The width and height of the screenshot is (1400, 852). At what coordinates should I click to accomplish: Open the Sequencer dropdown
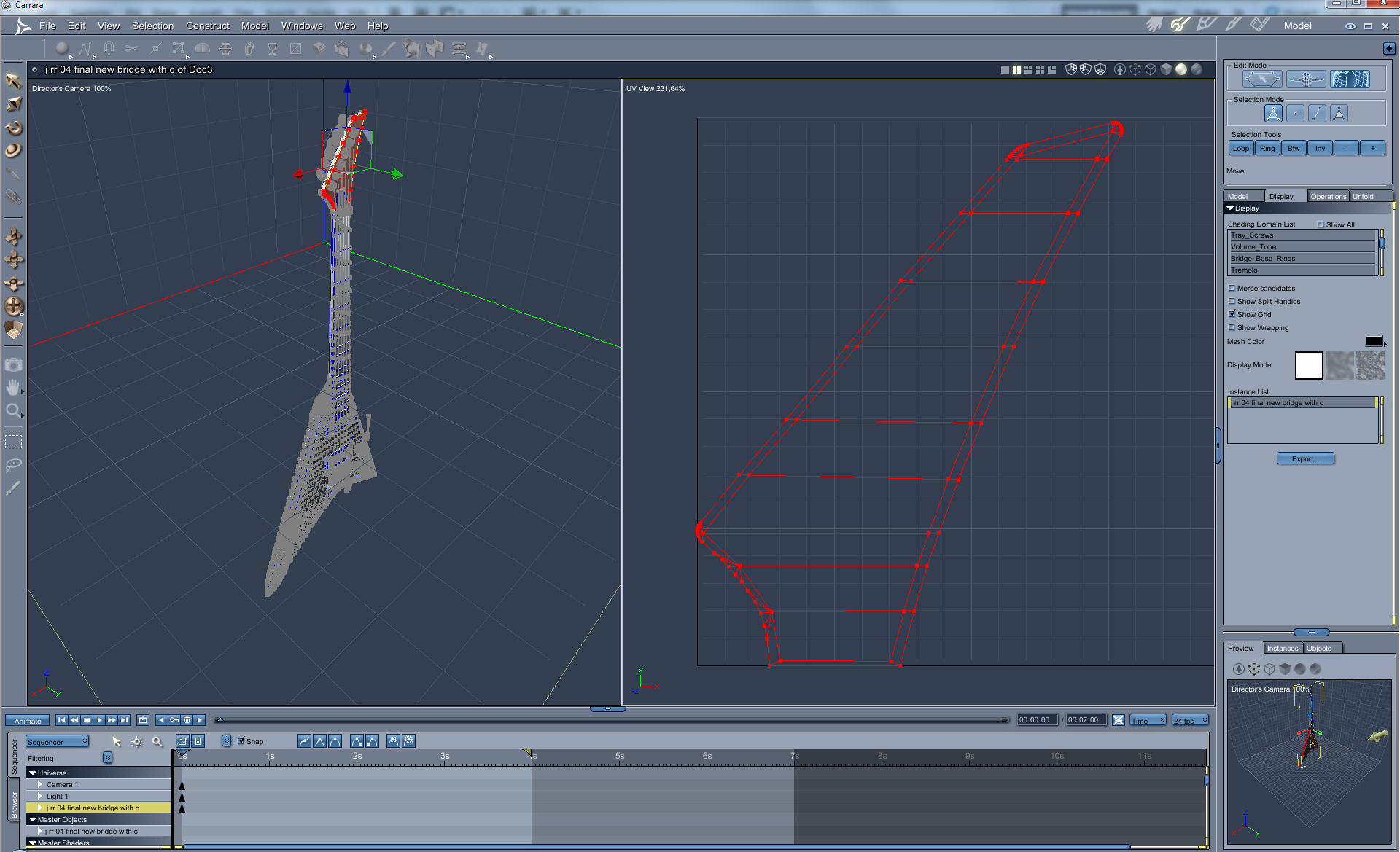click(57, 742)
